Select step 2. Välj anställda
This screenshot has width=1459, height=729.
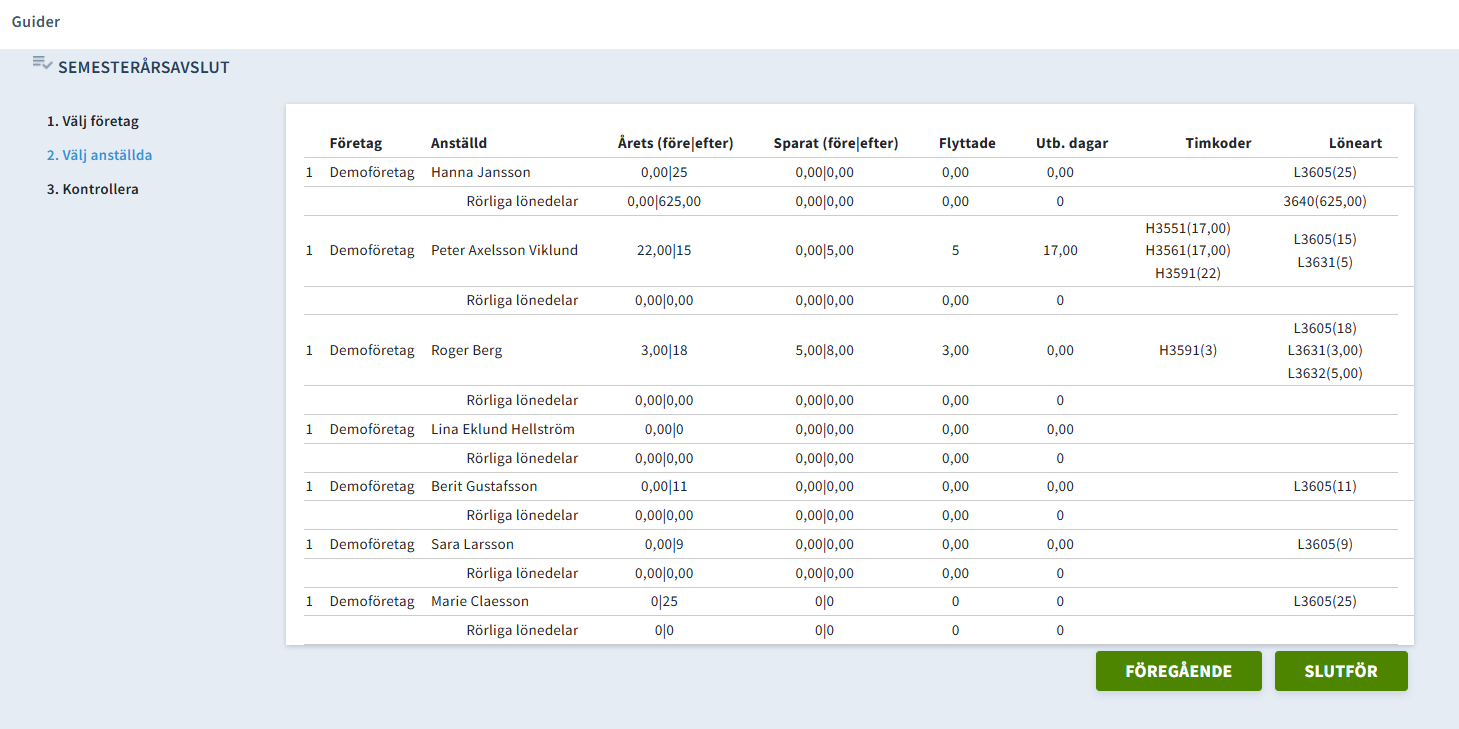click(x=99, y=155)
